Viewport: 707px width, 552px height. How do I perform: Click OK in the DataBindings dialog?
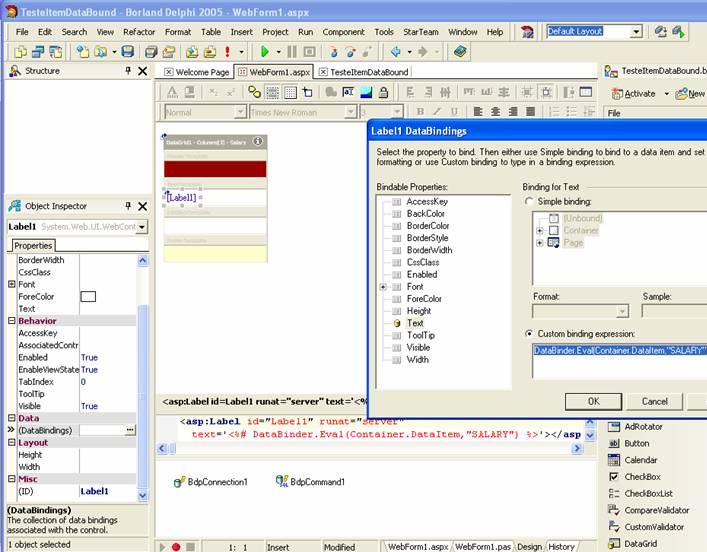[x=593, y=401]
